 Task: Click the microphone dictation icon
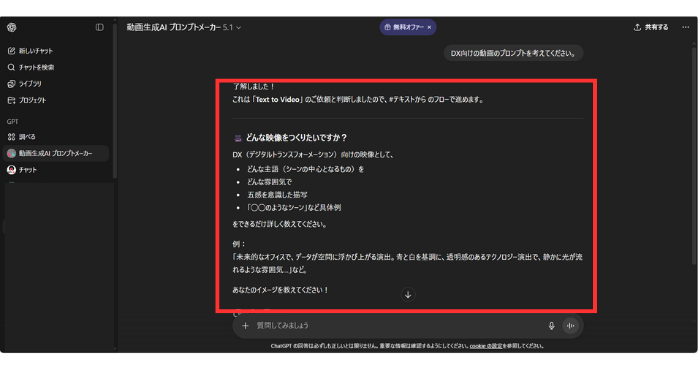point(551,326)
